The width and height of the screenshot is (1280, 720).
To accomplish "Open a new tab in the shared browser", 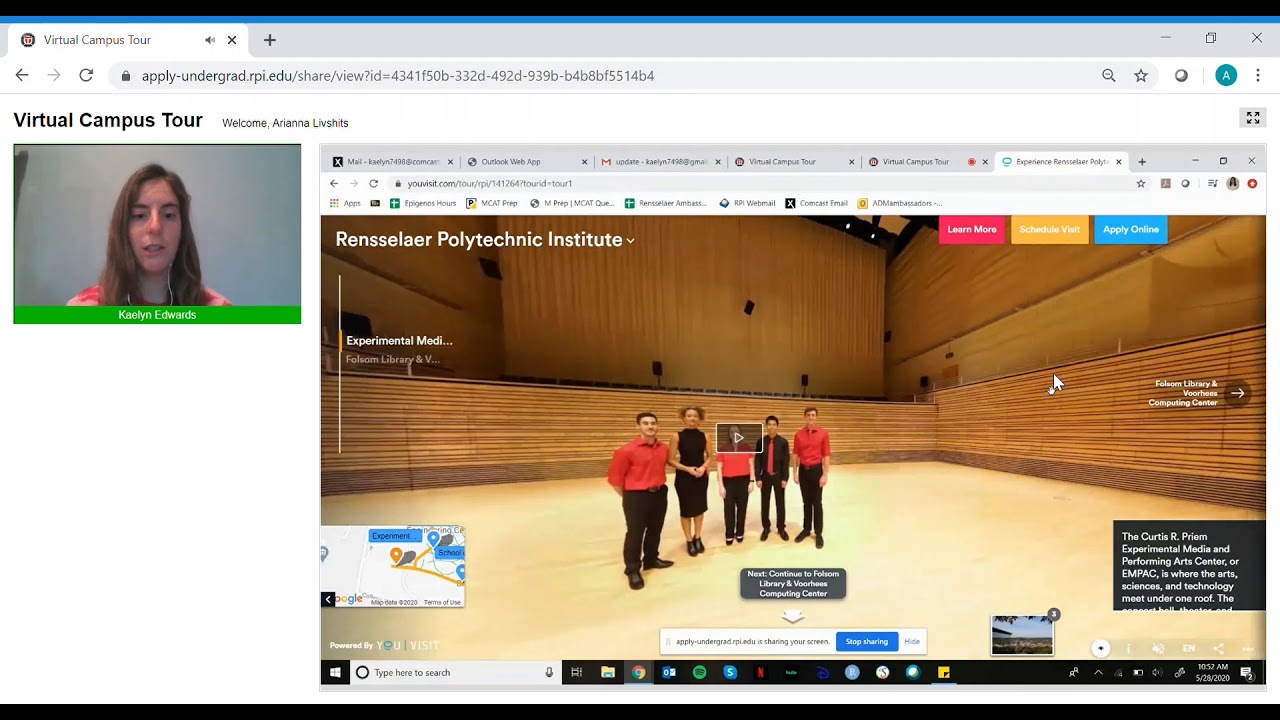I will point(1142,162).
